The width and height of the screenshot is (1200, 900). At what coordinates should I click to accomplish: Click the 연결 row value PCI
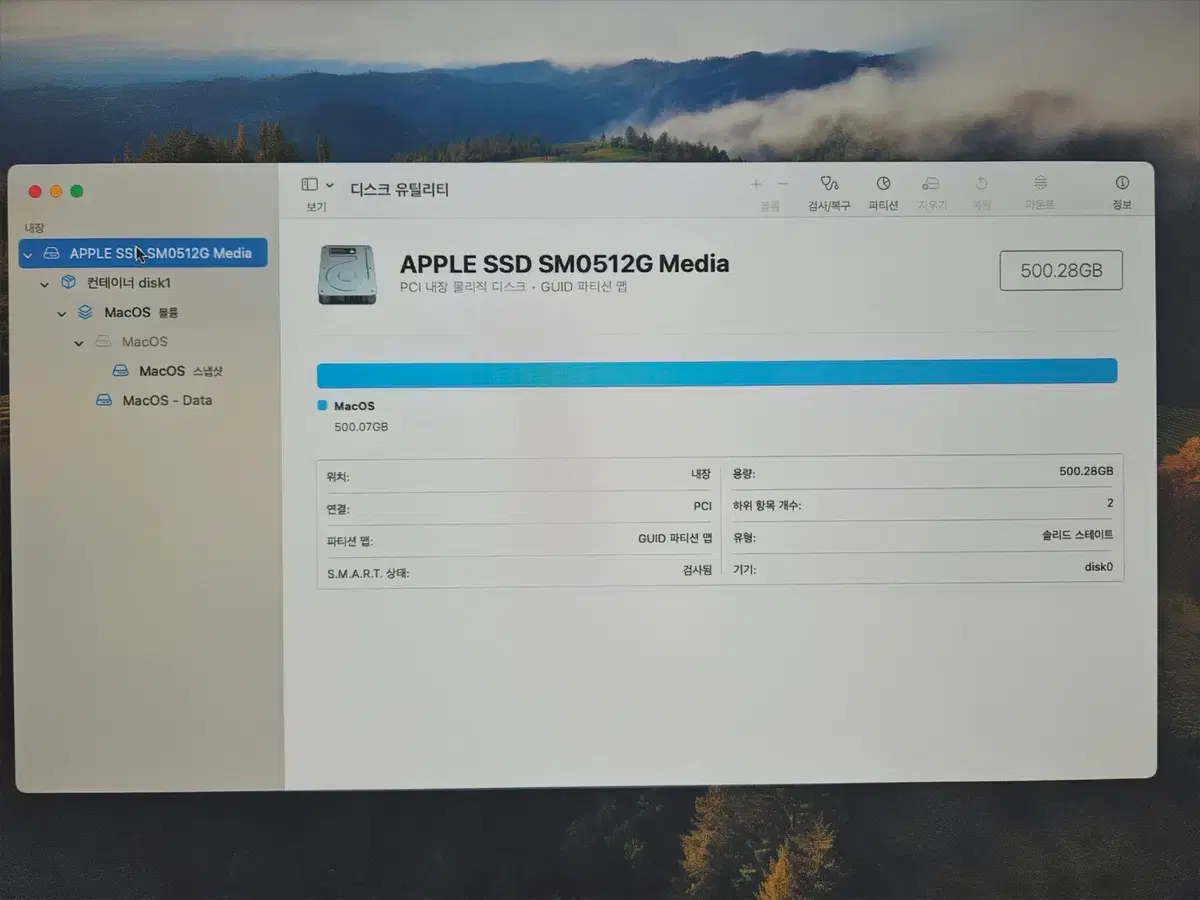702,507
